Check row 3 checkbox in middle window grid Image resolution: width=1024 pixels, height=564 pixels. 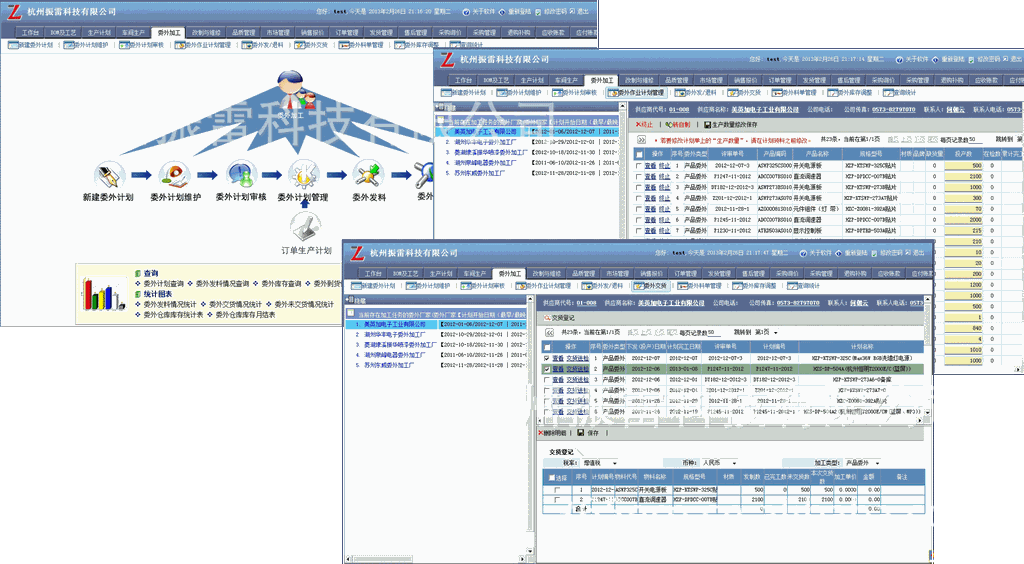coord(639,187)
